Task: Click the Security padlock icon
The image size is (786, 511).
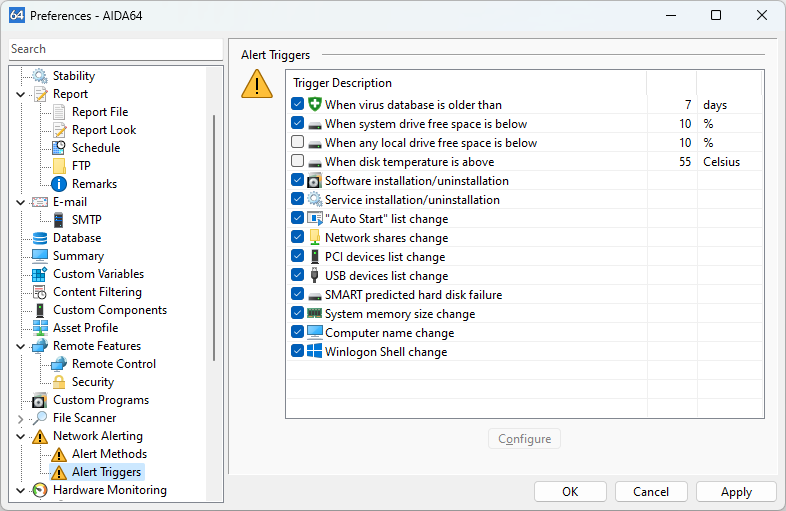Action: [x=59, y=382]
